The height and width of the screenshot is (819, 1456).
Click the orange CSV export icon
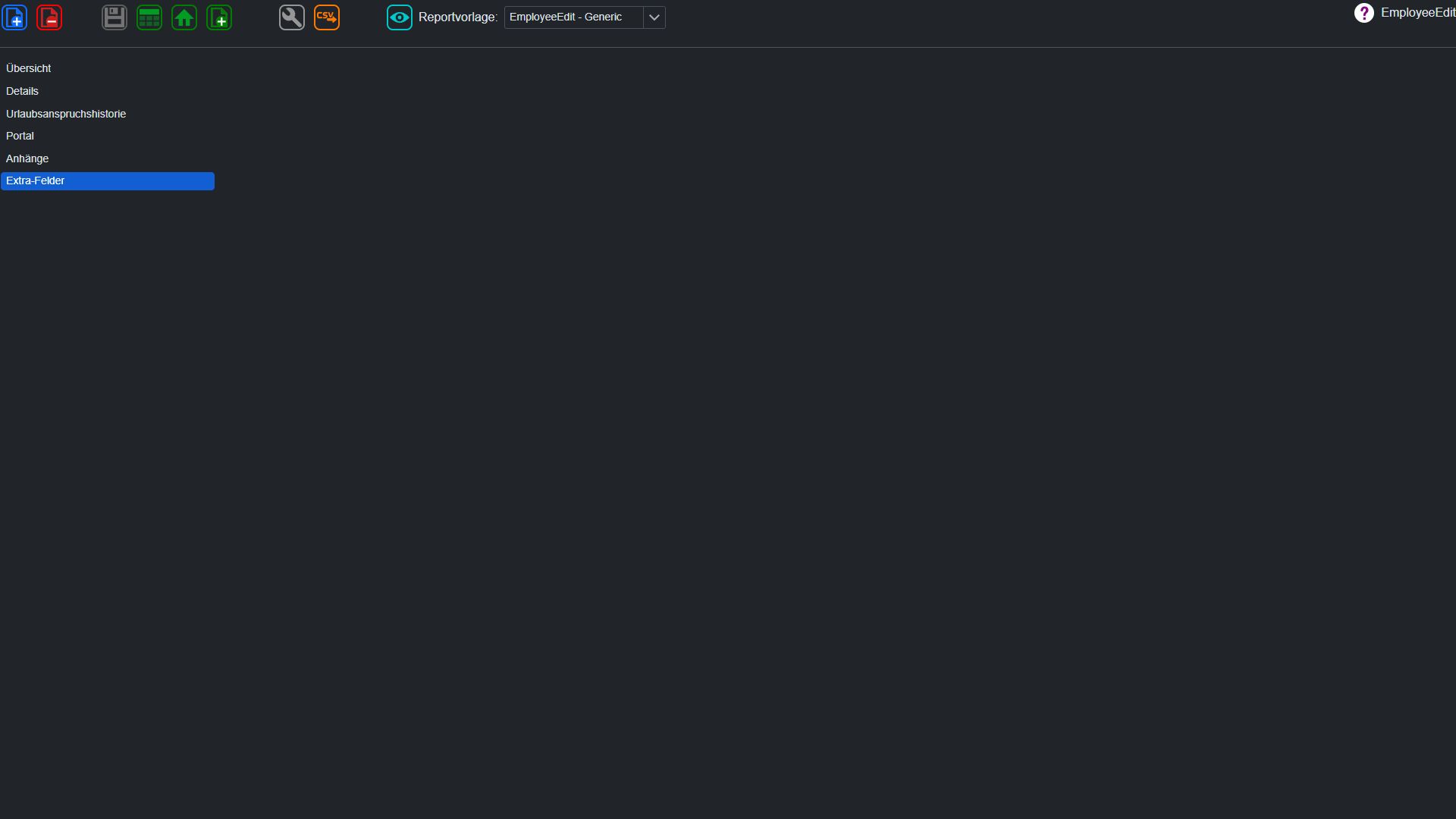point(327,17)
